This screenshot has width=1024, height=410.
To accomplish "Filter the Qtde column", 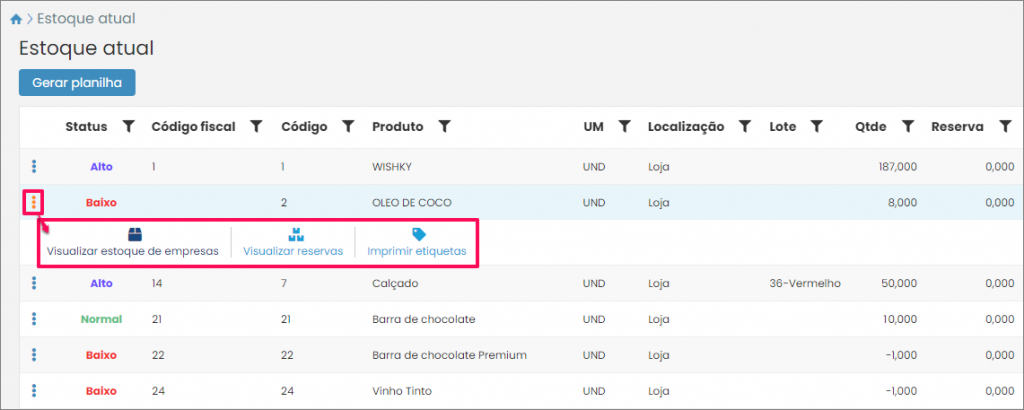I will point(908,127).
